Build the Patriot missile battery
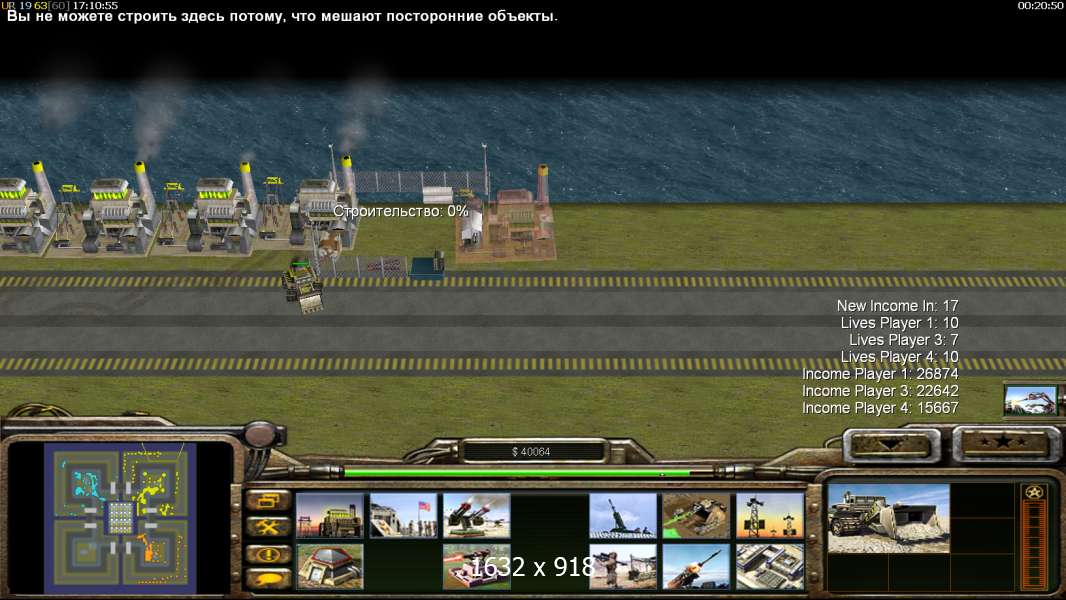The width and height of the screenshot is (1066, 600). [477, 516]
